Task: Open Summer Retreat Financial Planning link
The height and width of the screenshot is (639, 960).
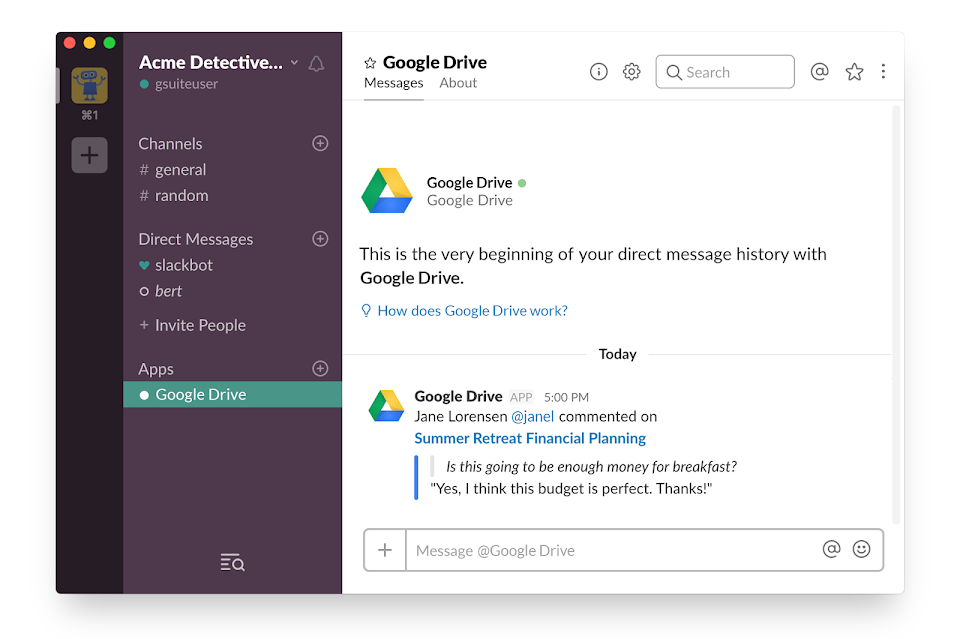Action: pos(530,438)
